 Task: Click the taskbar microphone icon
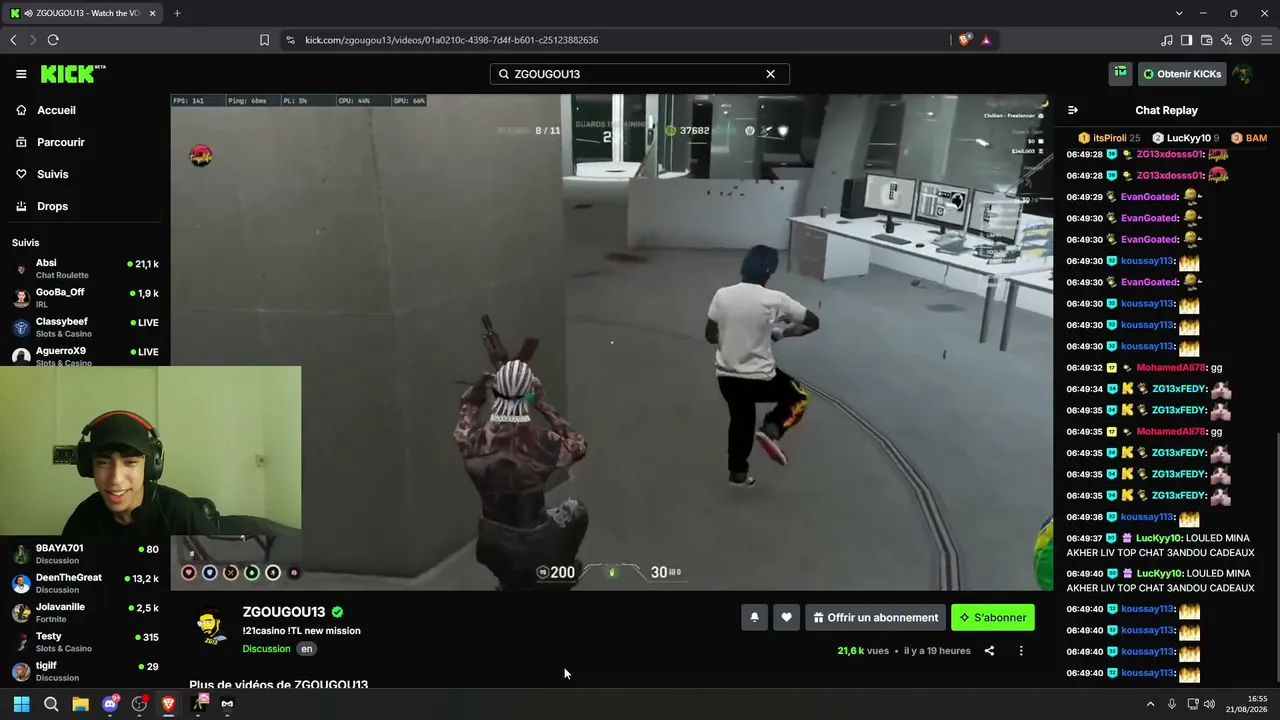click(1172, 704)
